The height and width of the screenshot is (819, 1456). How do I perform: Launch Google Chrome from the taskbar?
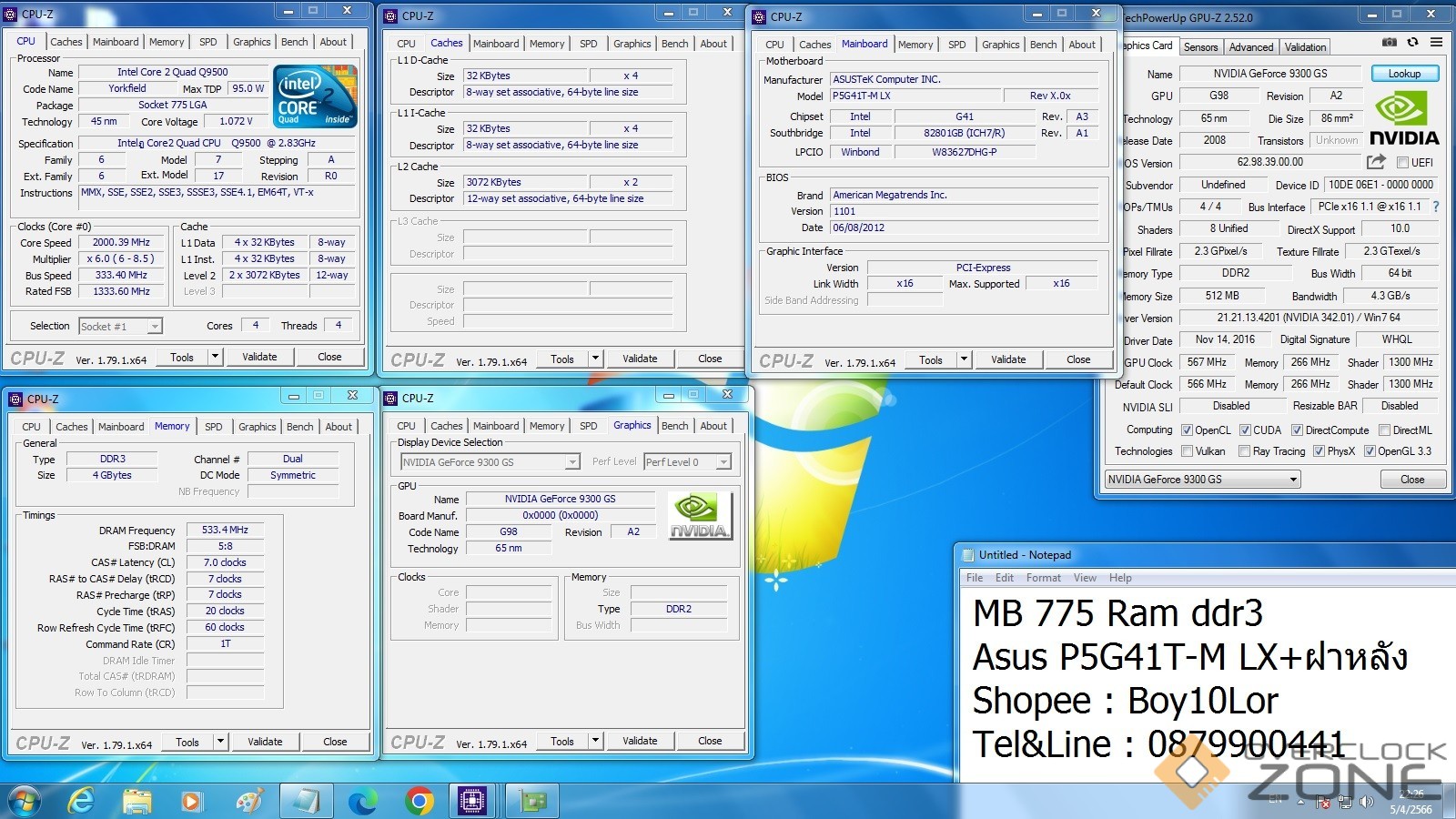click(420, 801)
